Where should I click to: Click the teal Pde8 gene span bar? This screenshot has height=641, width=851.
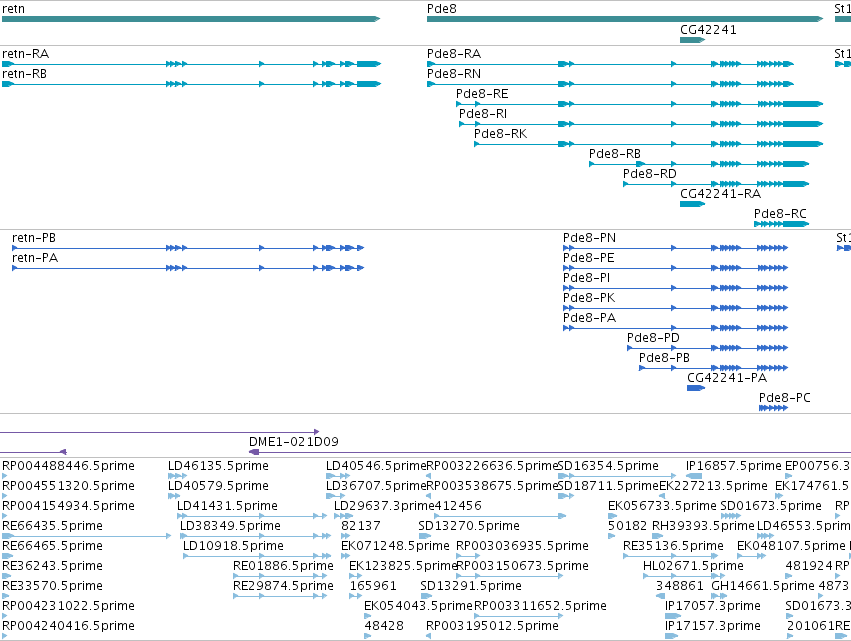[625, 19]
